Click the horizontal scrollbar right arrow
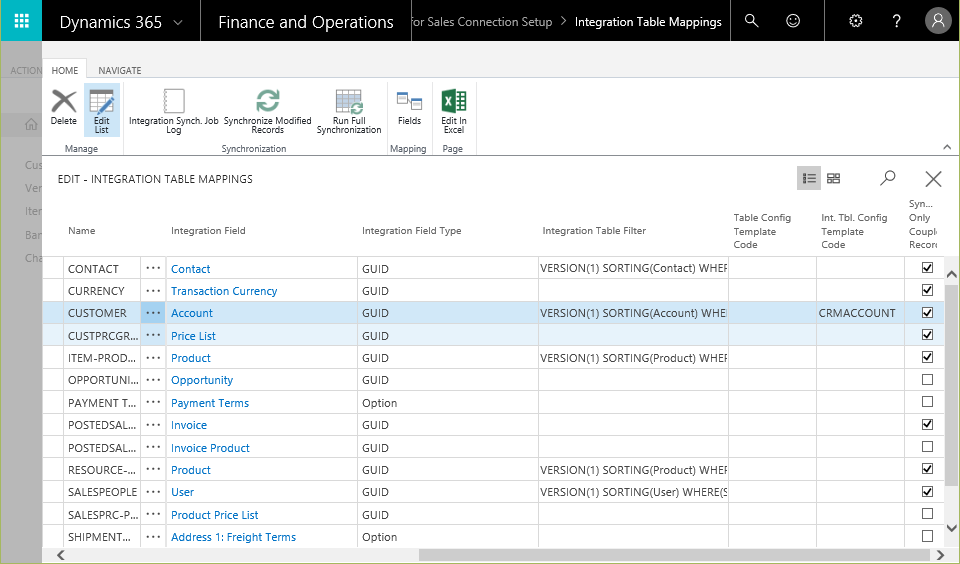The height and width of the screenshot is (564, 960). 941,555
